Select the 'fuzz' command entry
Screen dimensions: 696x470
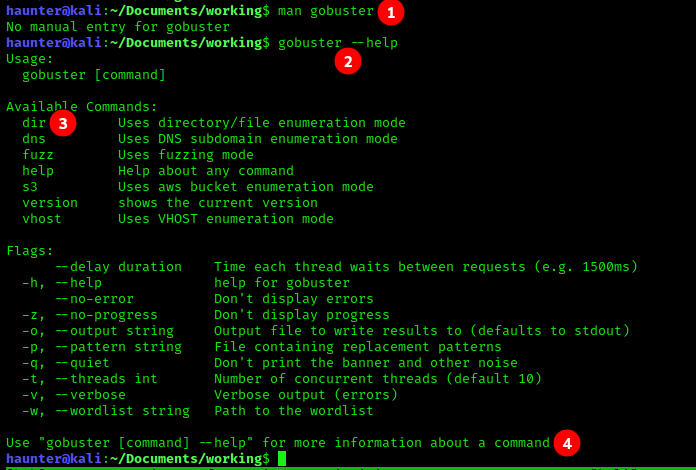point(38,155)
